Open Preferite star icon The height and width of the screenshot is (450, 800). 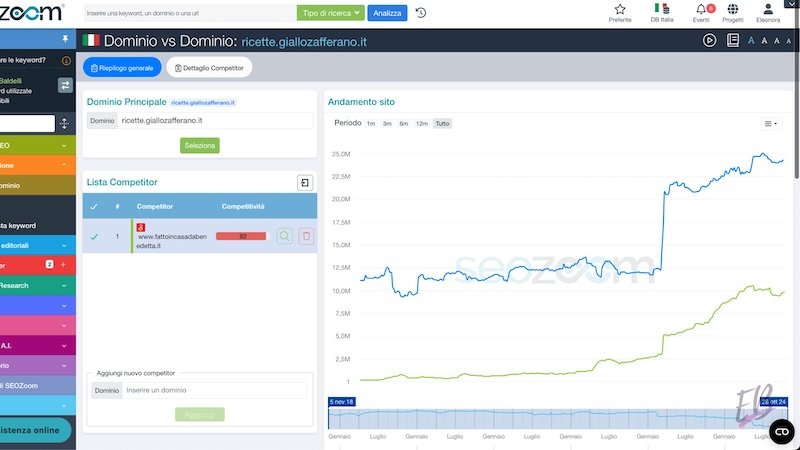pos(620,13)
